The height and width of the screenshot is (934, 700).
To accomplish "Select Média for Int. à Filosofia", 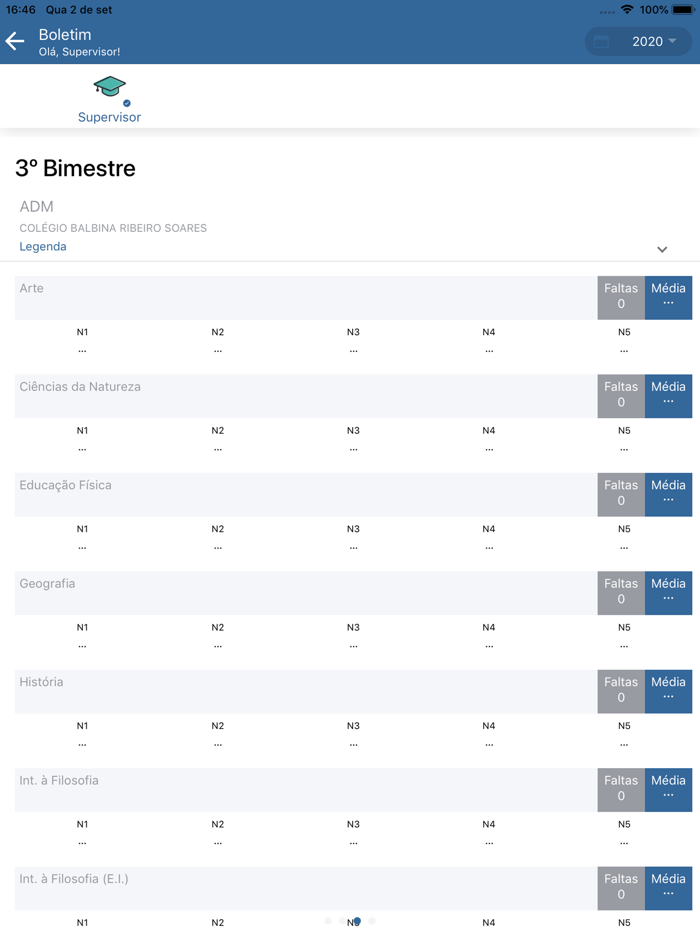I will 668,789.
